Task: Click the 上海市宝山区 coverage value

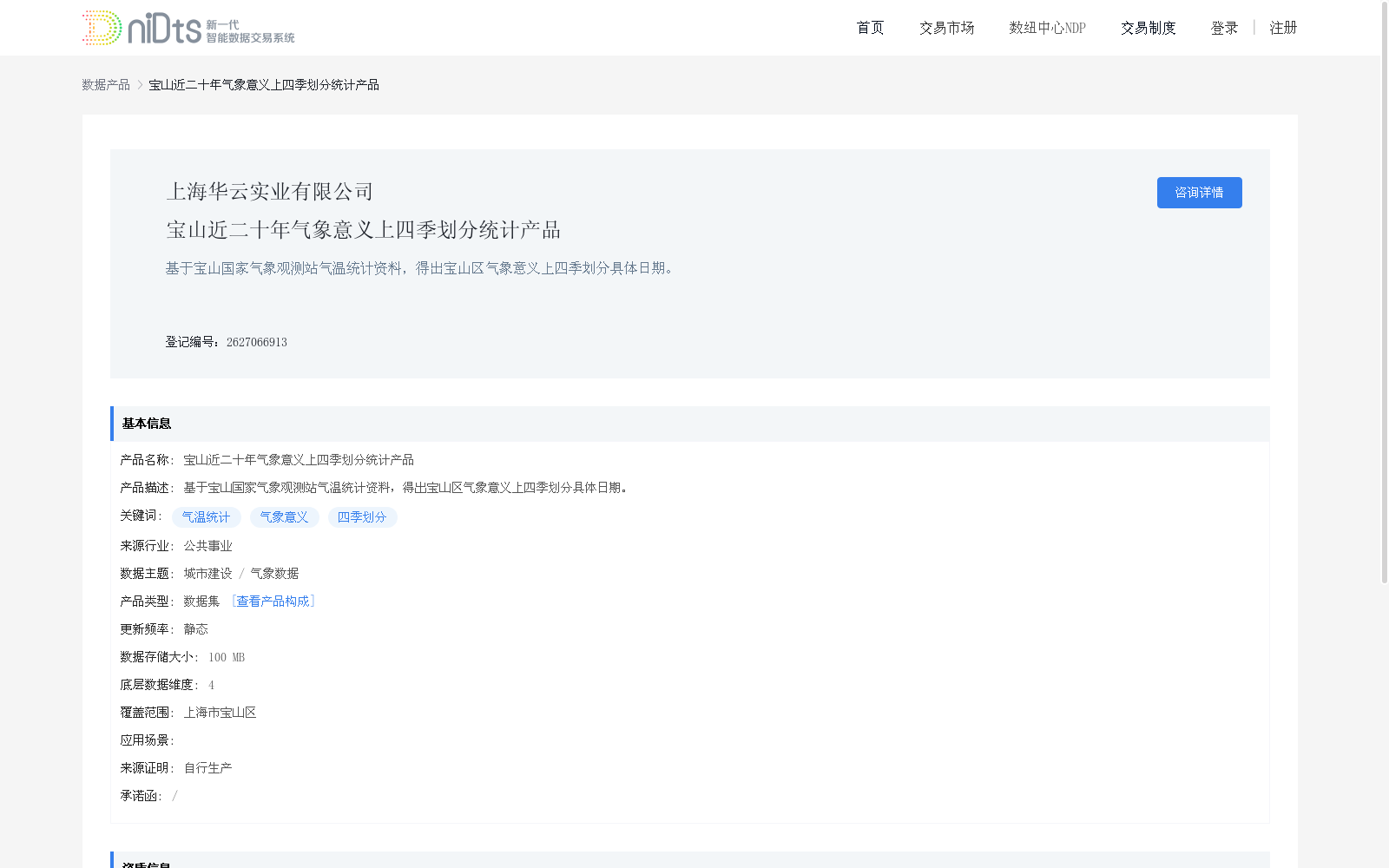Action: pyautogui.click(x=220, y=712)
